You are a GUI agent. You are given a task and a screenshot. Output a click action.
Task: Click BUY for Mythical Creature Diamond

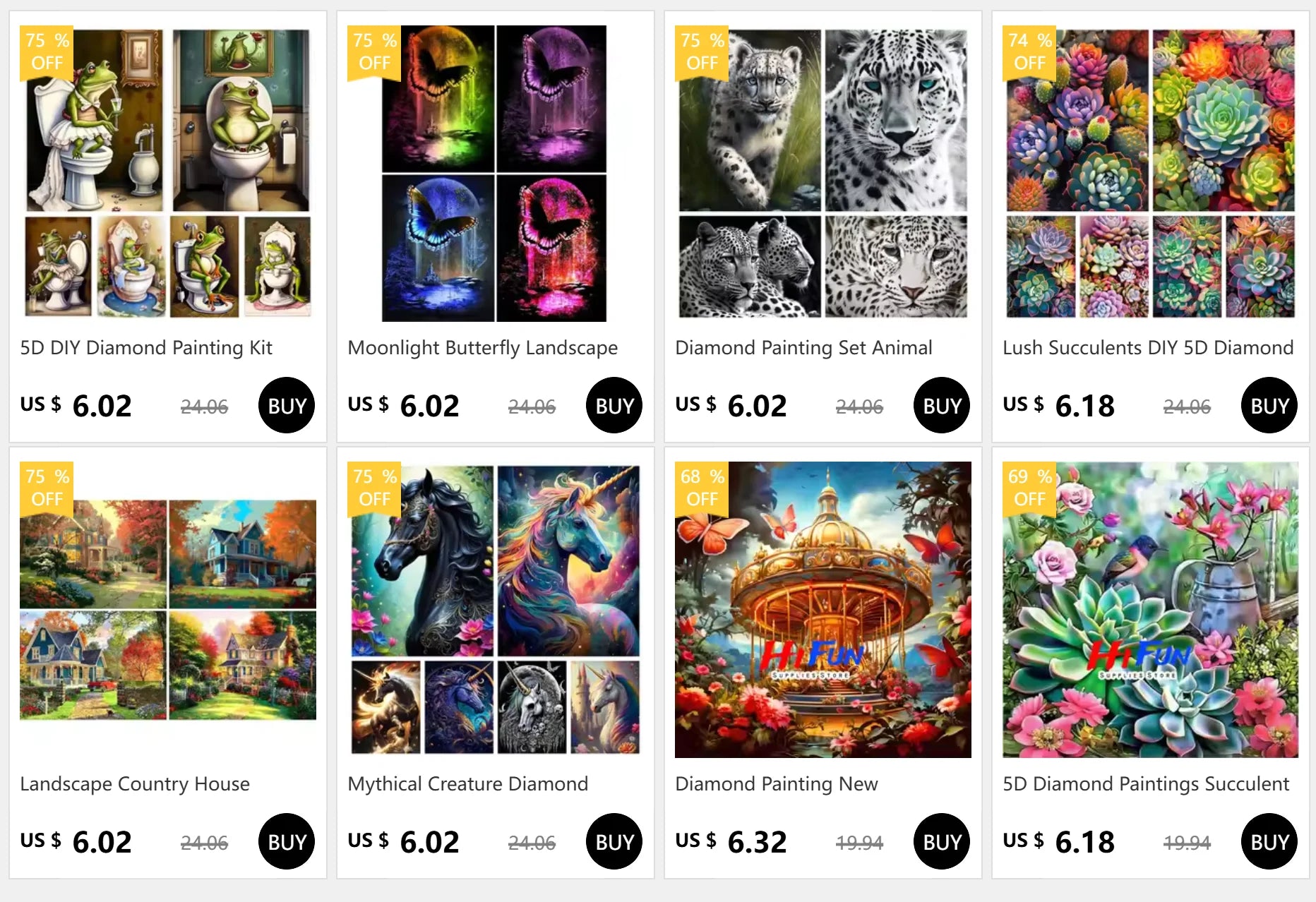(614, 841)
